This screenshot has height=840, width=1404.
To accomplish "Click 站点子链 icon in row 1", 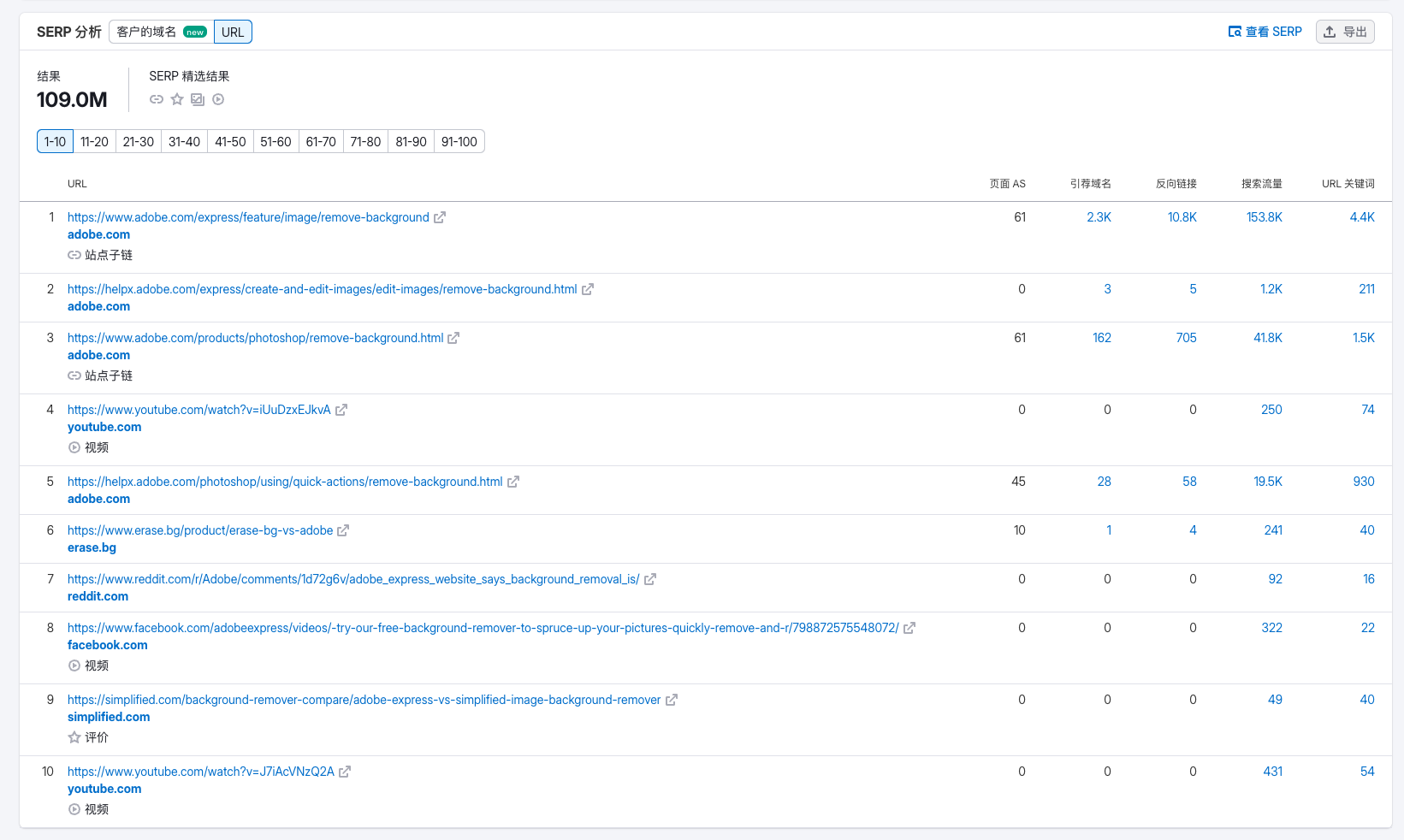I will [x=74, y=255].
